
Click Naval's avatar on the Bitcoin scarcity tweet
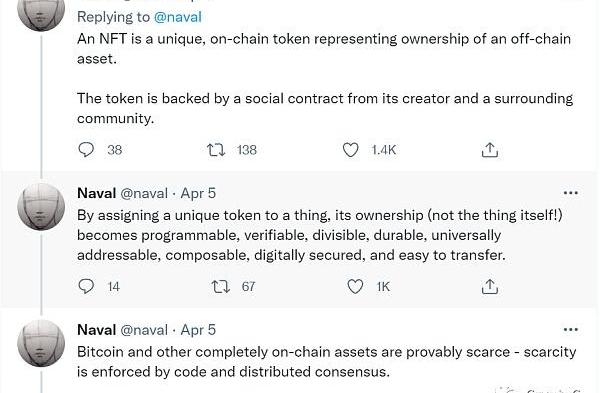(41, 343)
